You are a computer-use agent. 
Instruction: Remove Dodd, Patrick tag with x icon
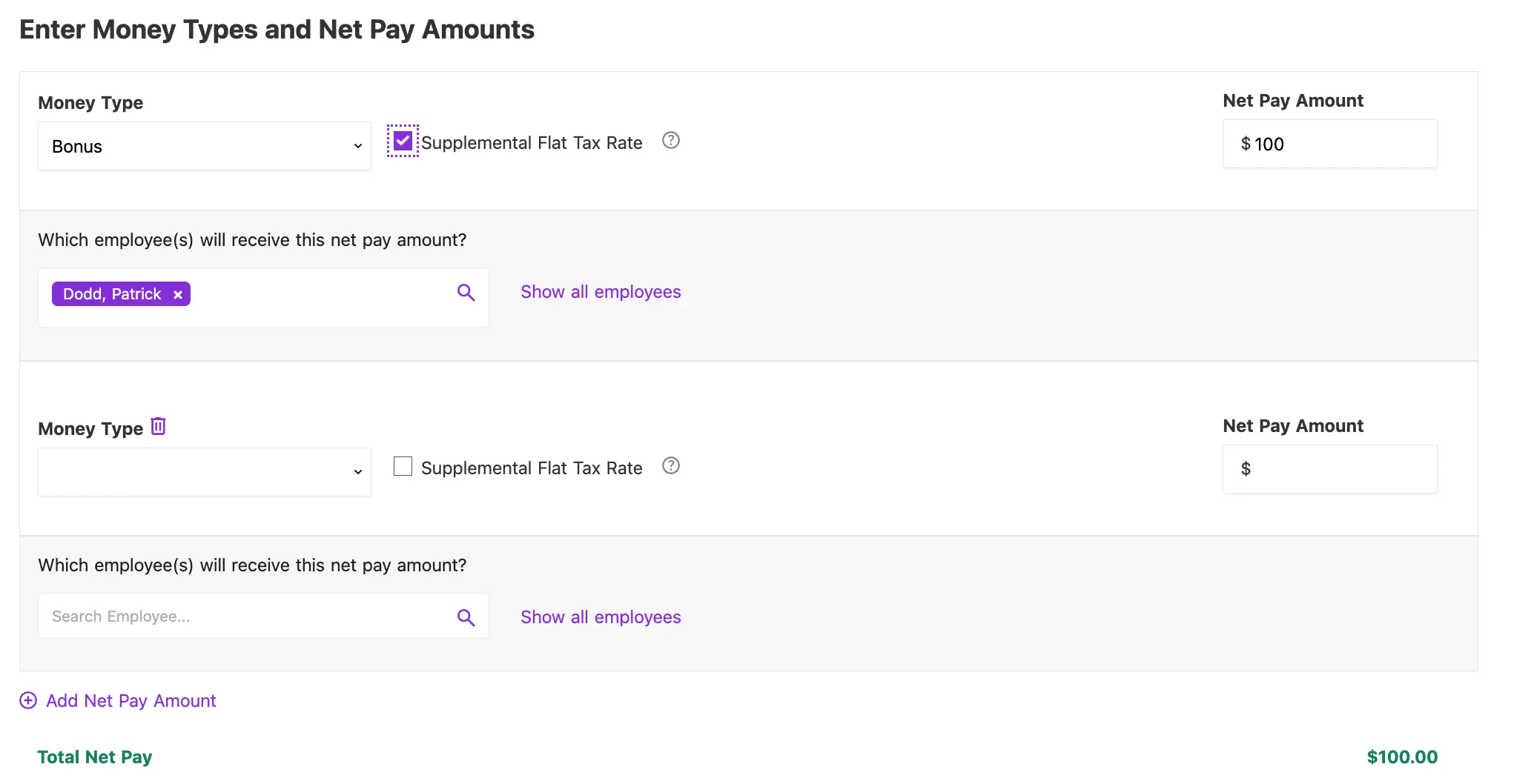coord(178,295)
